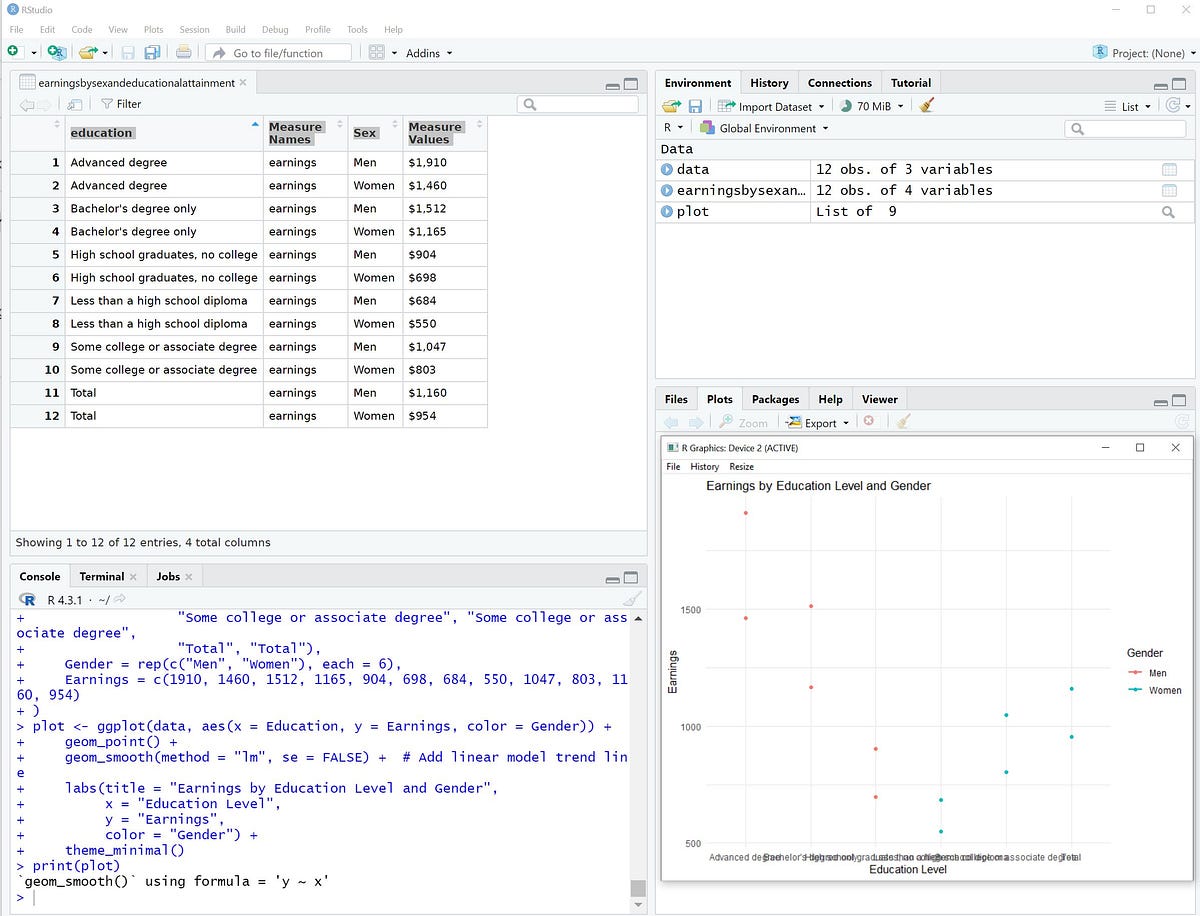Click the Export button in Plots pane
Screen dimensions: 1200x916
819,422
